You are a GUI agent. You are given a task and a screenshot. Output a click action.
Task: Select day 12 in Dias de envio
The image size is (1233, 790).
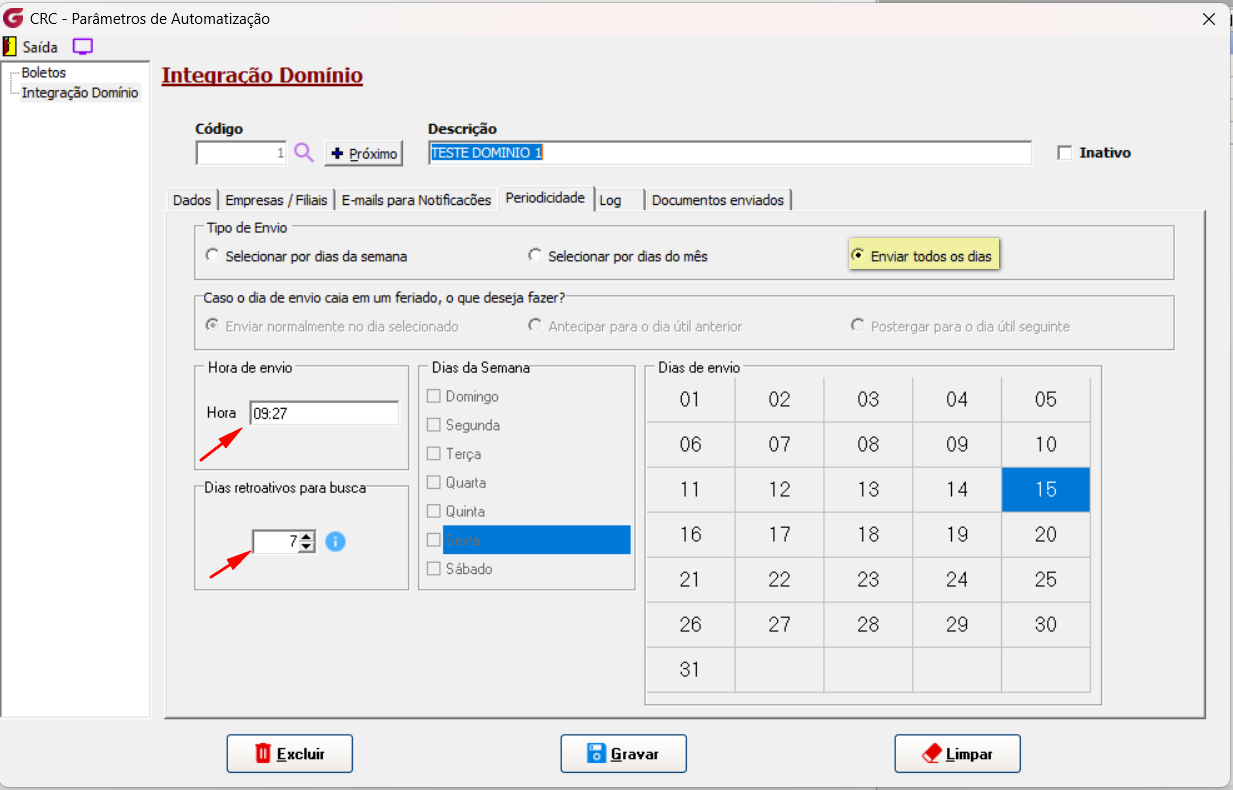click(x=779, y=490)
